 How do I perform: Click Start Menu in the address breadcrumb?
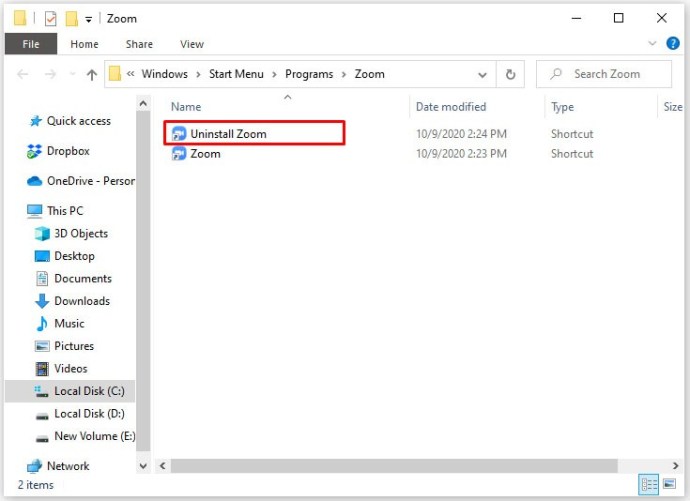pyautogui.click(x=236, y=74)
